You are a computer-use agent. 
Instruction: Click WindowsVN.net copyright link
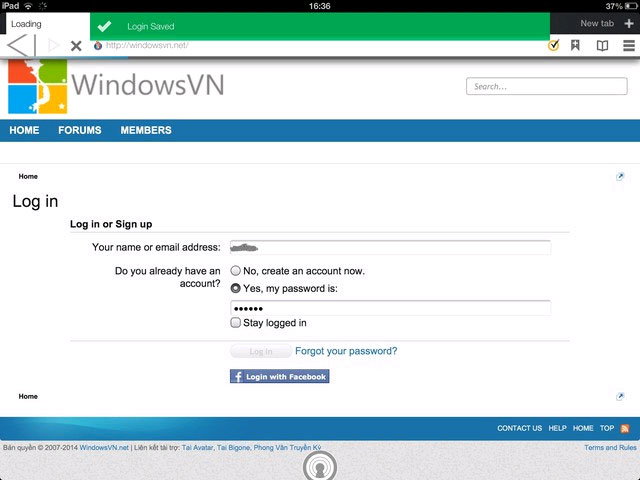104,447
